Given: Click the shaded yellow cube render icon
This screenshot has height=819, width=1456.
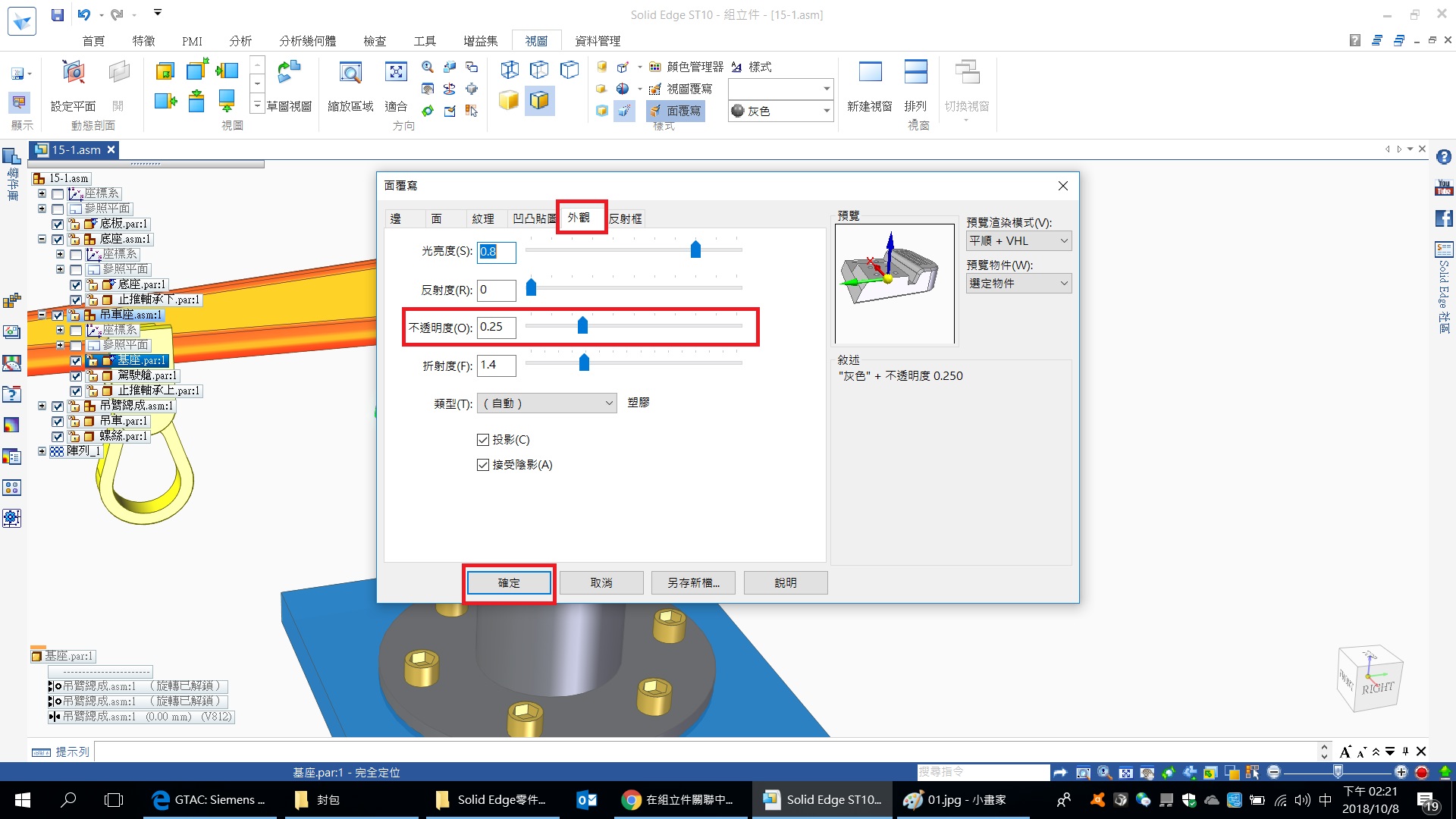Looking at the screenshot, I should coord(509,100).
